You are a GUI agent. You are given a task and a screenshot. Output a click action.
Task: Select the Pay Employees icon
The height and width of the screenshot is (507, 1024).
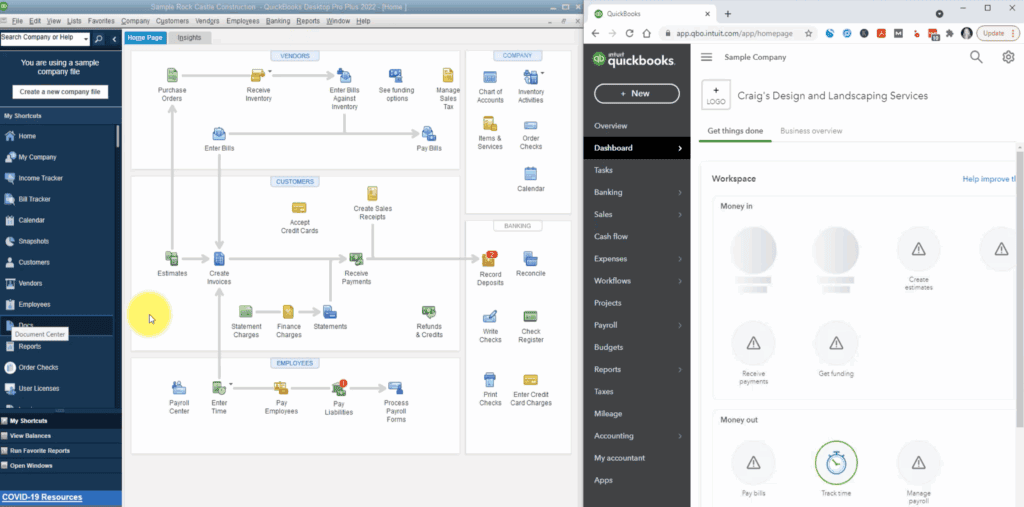283,388
